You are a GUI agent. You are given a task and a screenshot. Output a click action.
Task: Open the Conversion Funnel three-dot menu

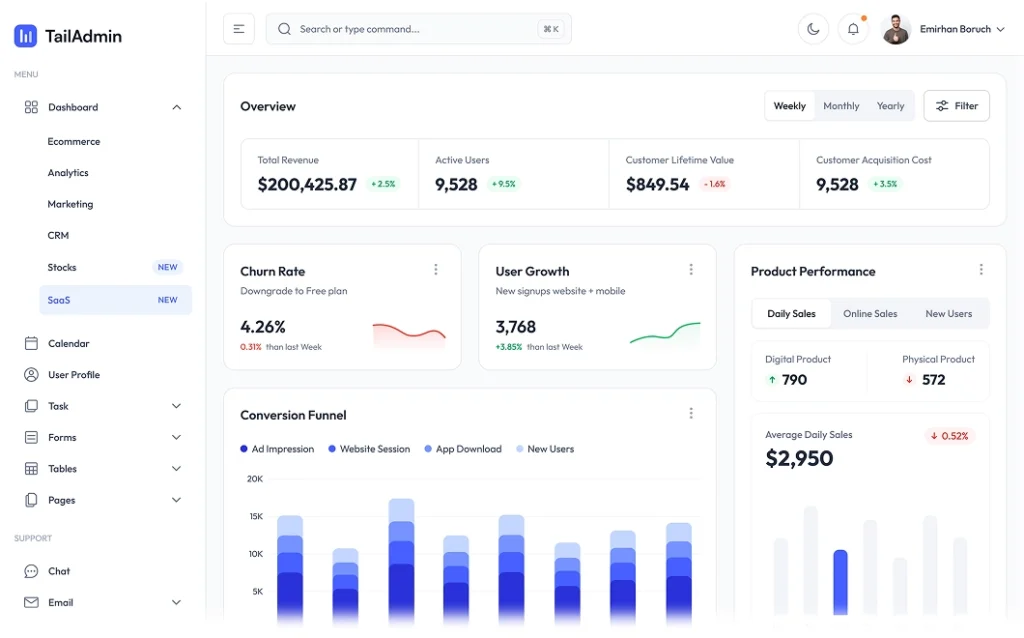coord(691,414)
